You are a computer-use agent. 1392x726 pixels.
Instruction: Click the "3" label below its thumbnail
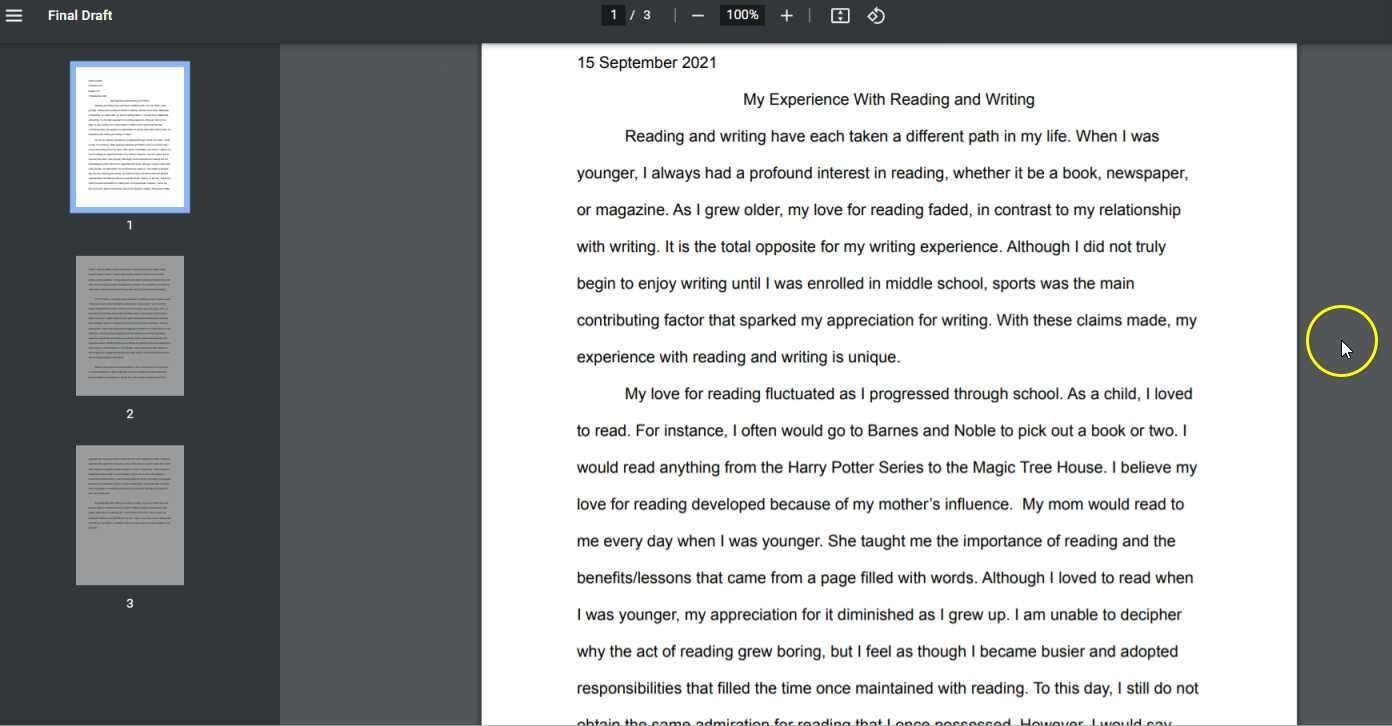[x=129, y=602]
